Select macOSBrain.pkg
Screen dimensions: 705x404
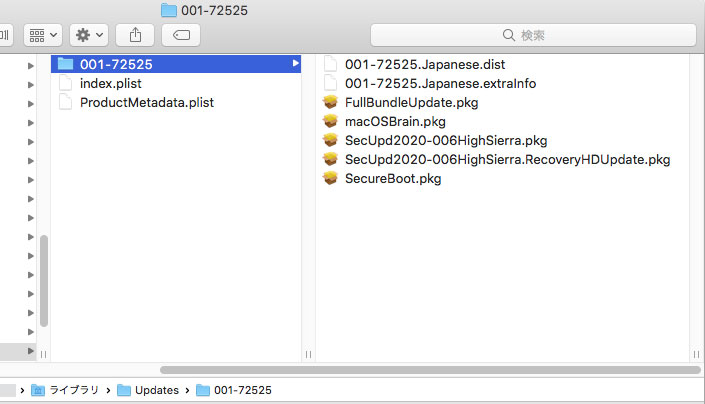(395, 122)
